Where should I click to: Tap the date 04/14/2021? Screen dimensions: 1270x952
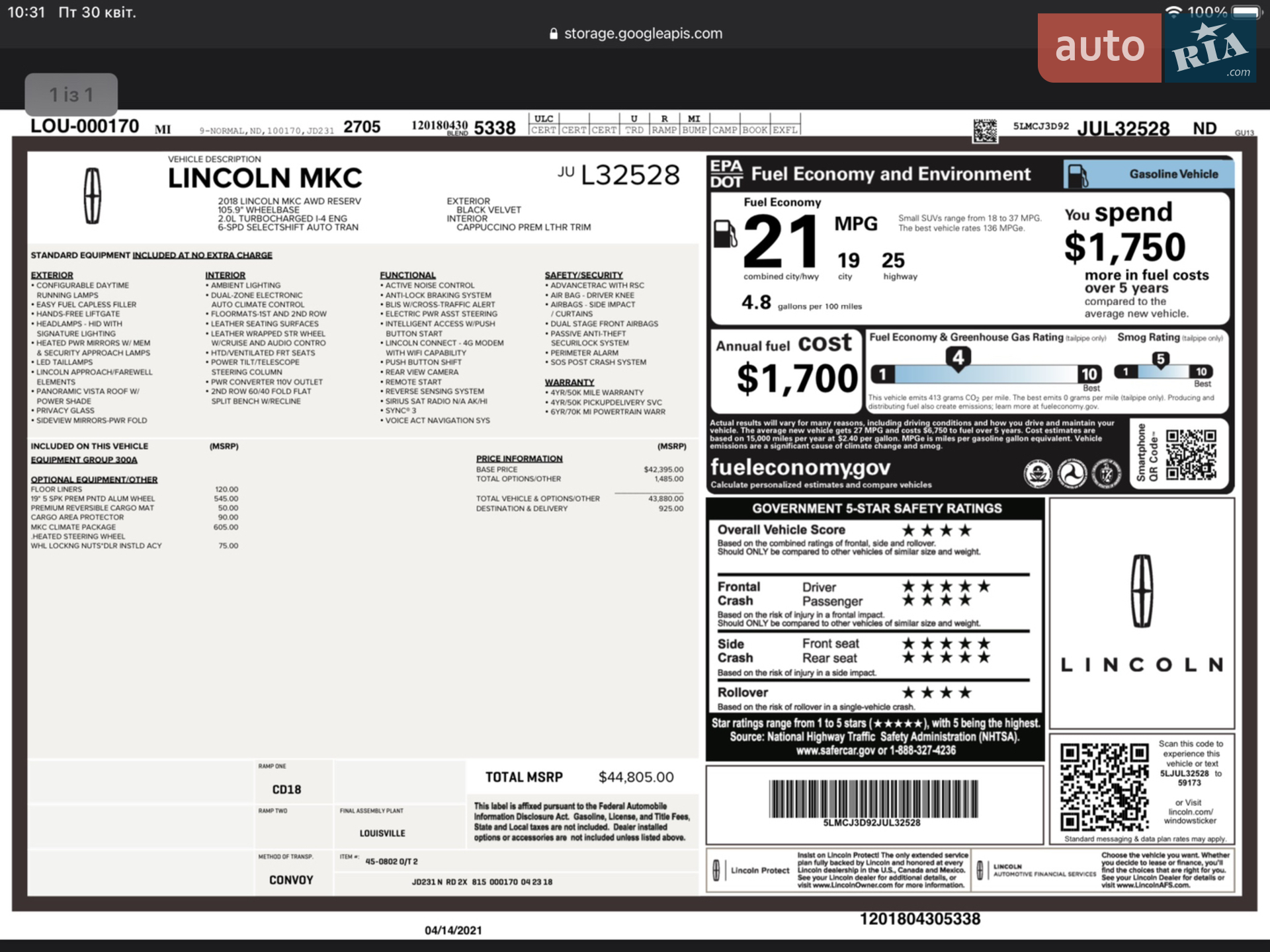453,930
